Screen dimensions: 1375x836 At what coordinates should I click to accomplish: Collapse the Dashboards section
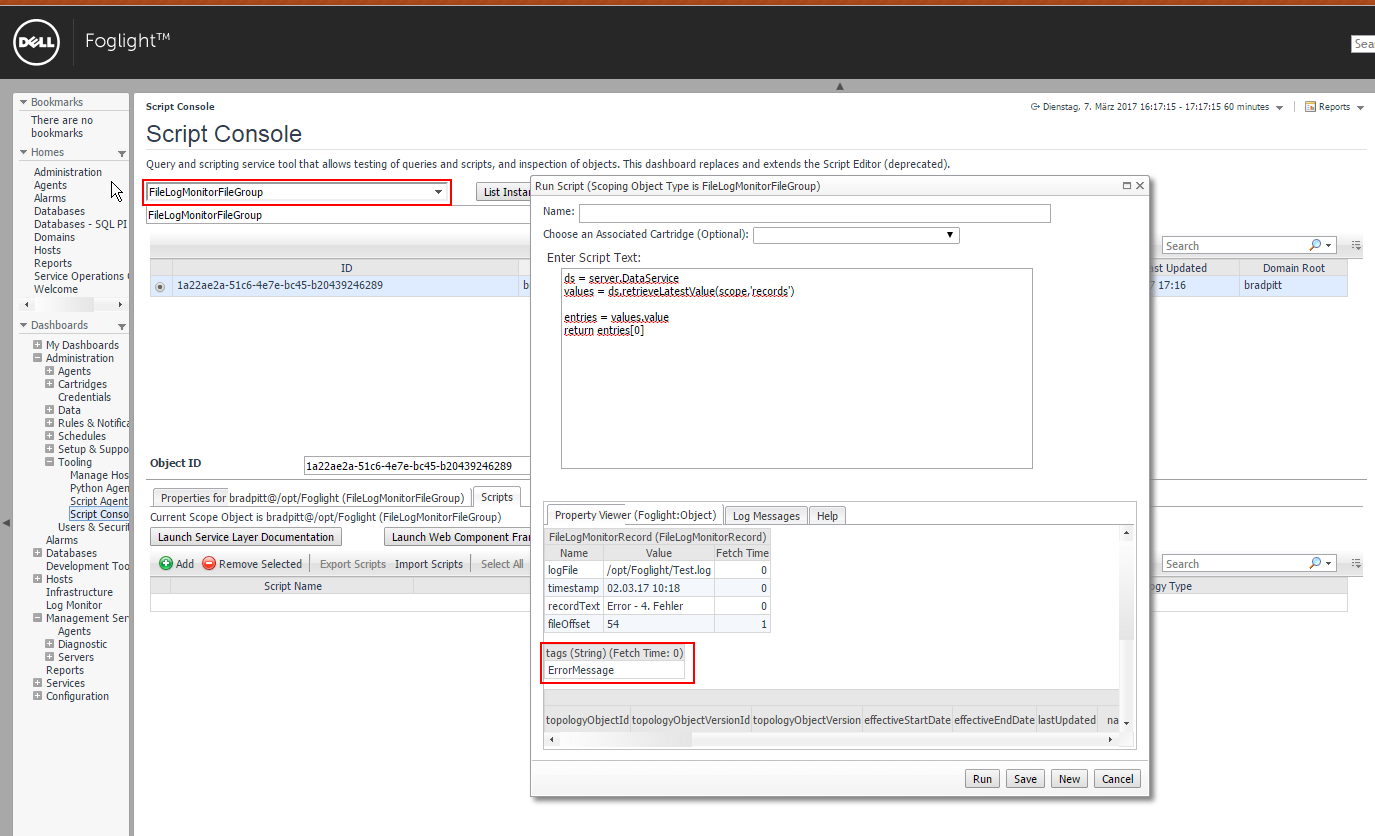pos(23,325)
